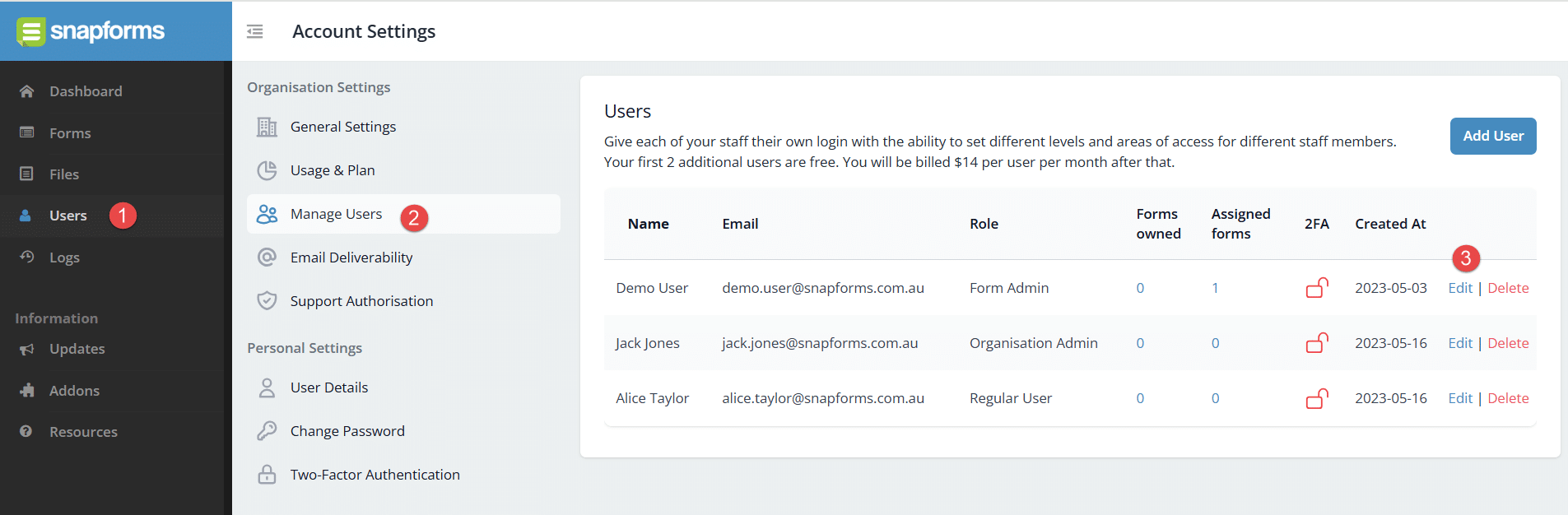Click the 2FA unlock icon for Alice Taylor

[x=1317, y=398]
